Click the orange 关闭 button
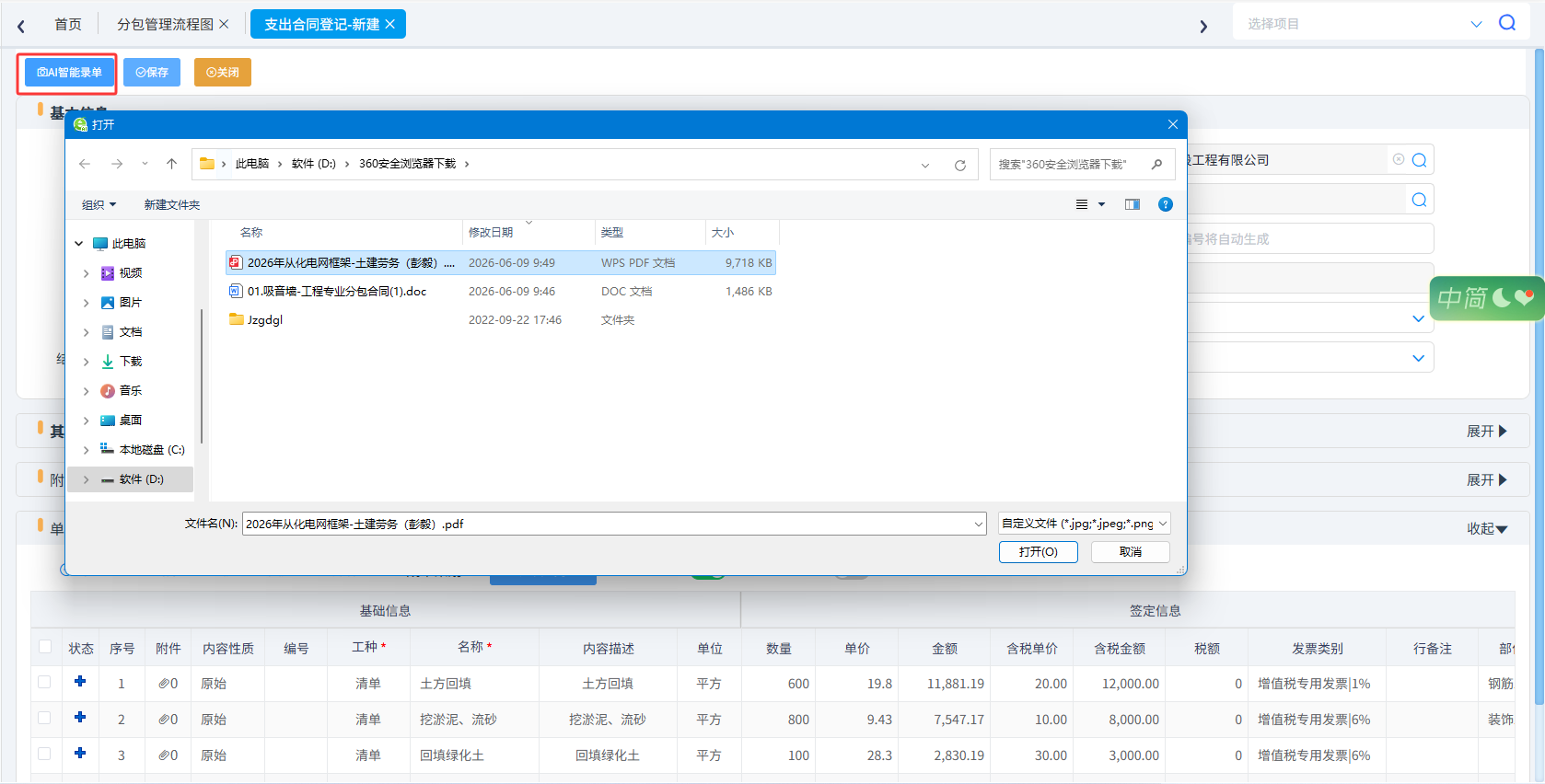1545x784 pixels. [x=223, y=73]
